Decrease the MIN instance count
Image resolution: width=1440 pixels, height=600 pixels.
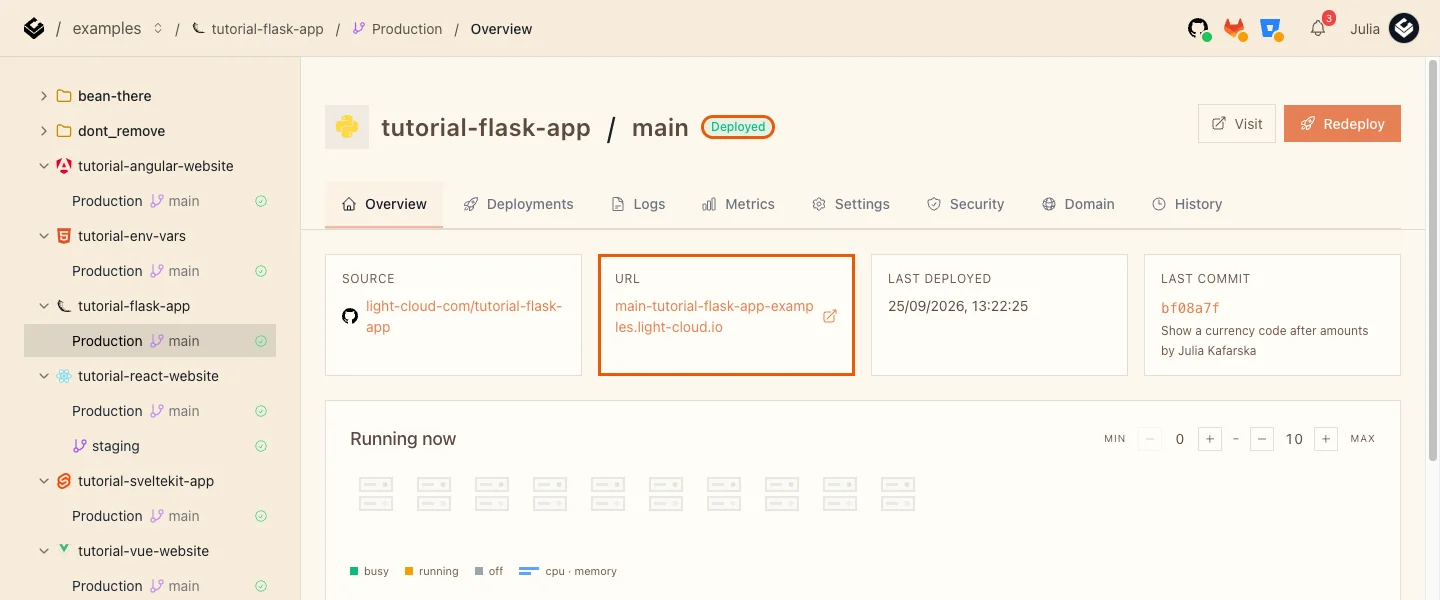coord(1150,439)
